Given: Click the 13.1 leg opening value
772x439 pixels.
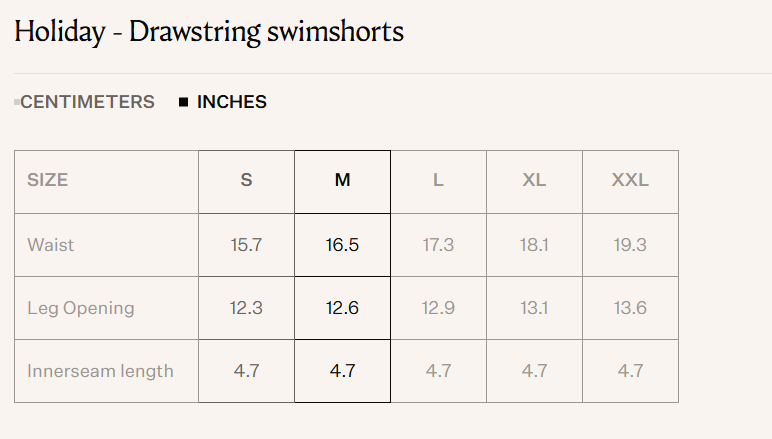Looking at the screenshot, I should pos(534,308).
